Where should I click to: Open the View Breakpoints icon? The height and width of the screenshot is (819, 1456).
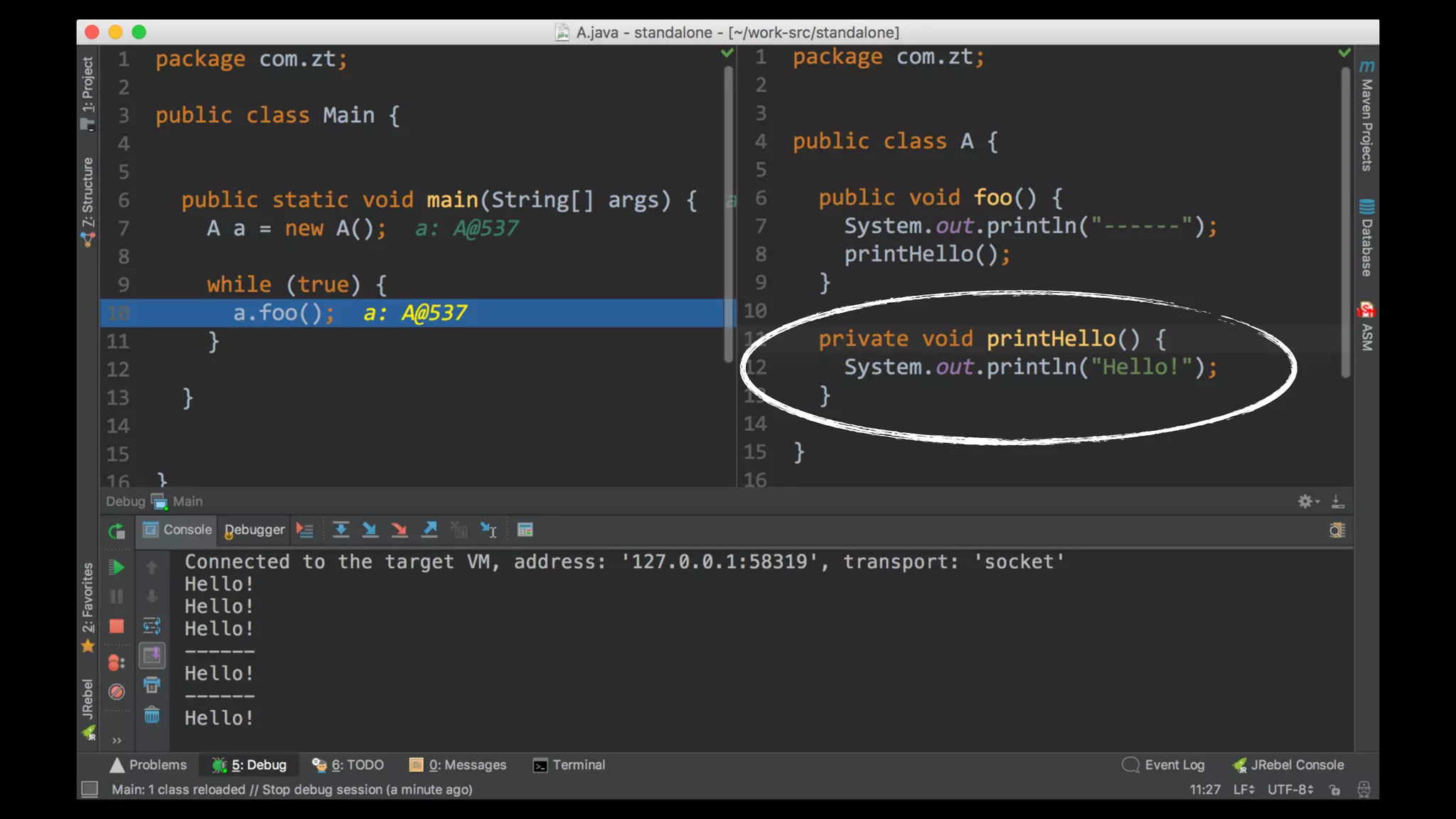coord(117,663)
